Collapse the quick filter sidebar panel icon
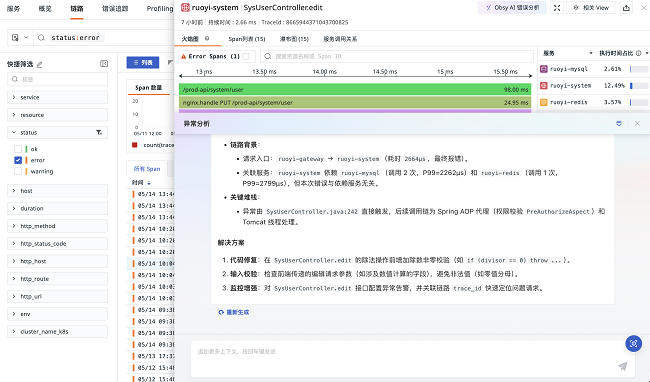Viewport: 650px width, 382px height. (104, 63)
